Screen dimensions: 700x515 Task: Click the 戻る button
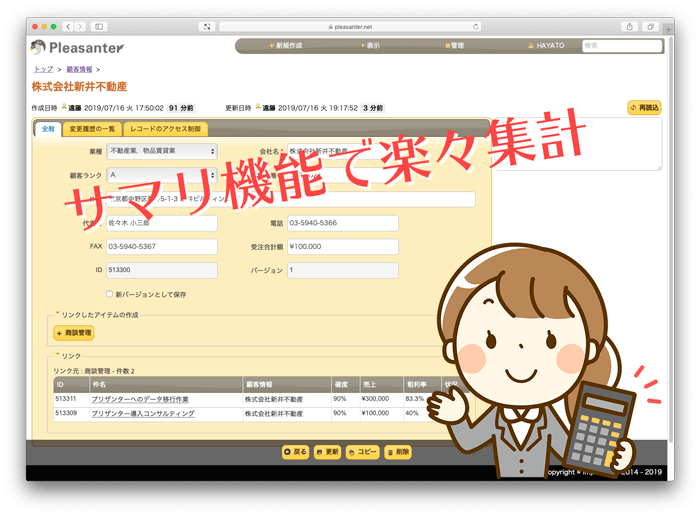click(296, 452)
